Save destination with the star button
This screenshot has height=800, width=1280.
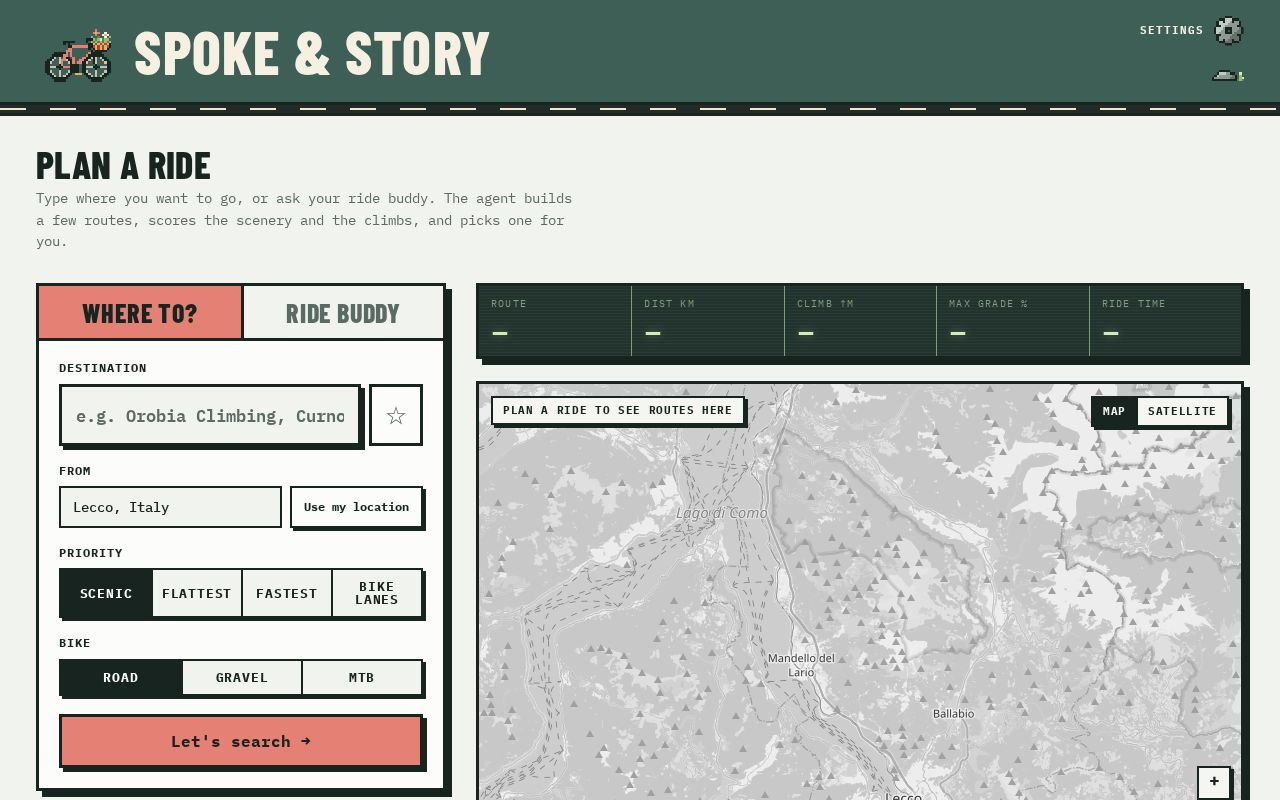click(396, 415)
